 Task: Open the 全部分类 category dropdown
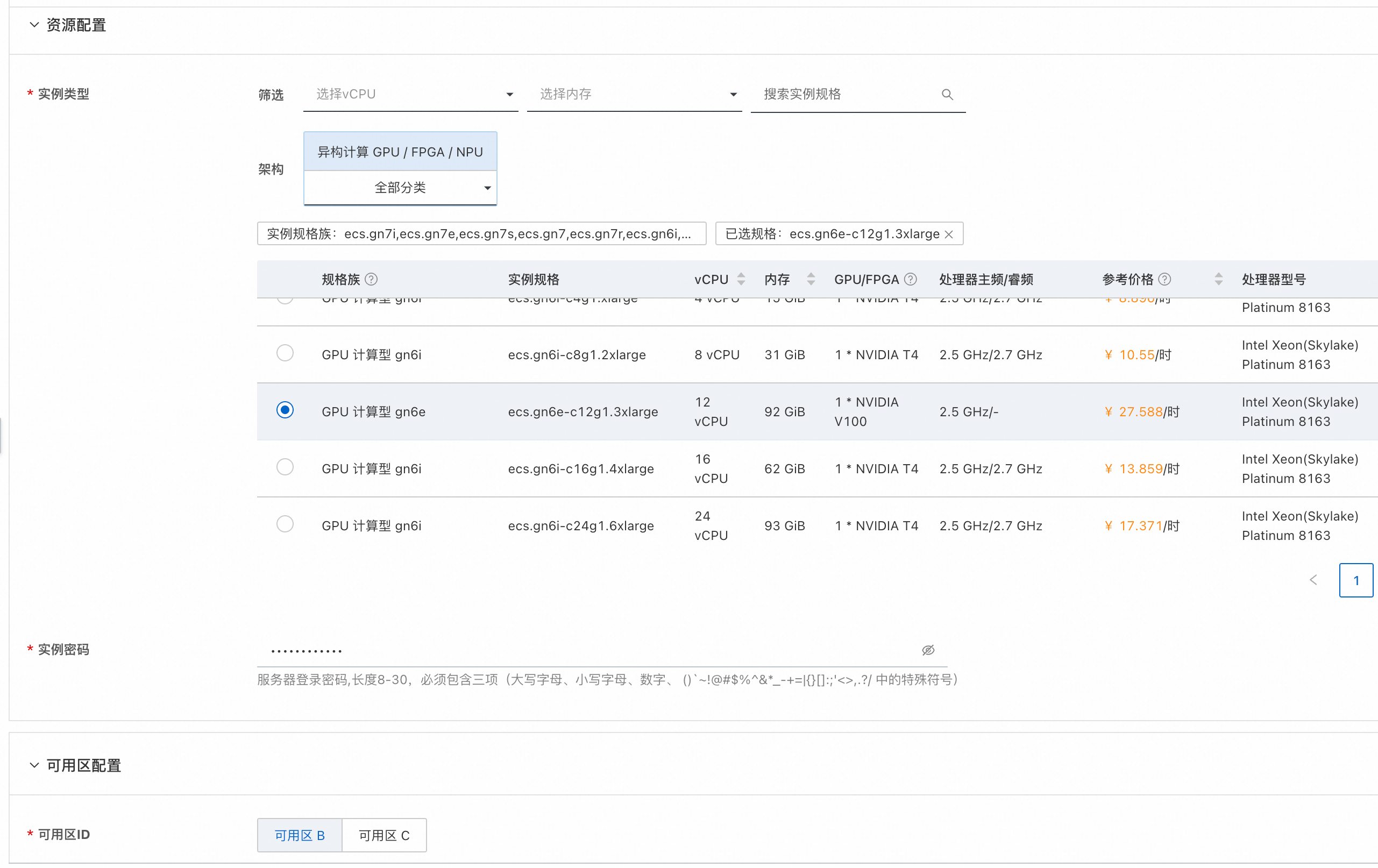point(400,188)
